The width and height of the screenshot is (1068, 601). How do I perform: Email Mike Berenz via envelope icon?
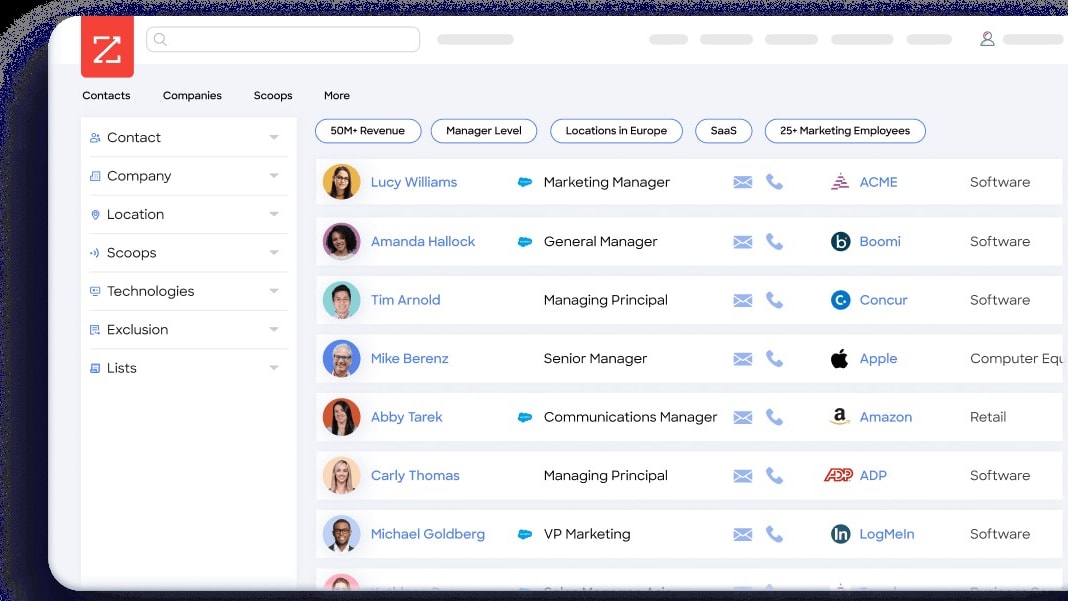tap(742, 358)
